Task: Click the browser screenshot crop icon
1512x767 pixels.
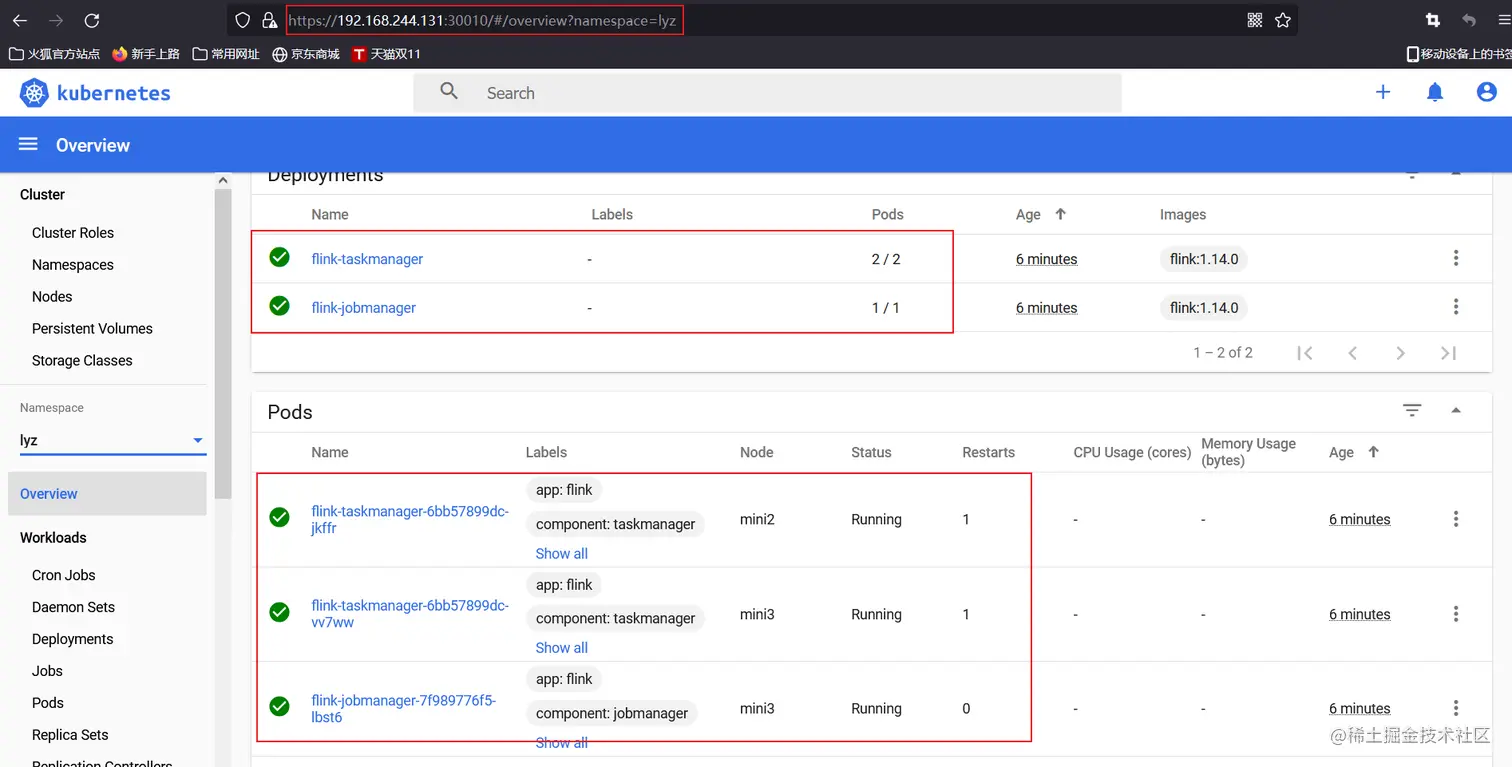Action: point(1433,20)
